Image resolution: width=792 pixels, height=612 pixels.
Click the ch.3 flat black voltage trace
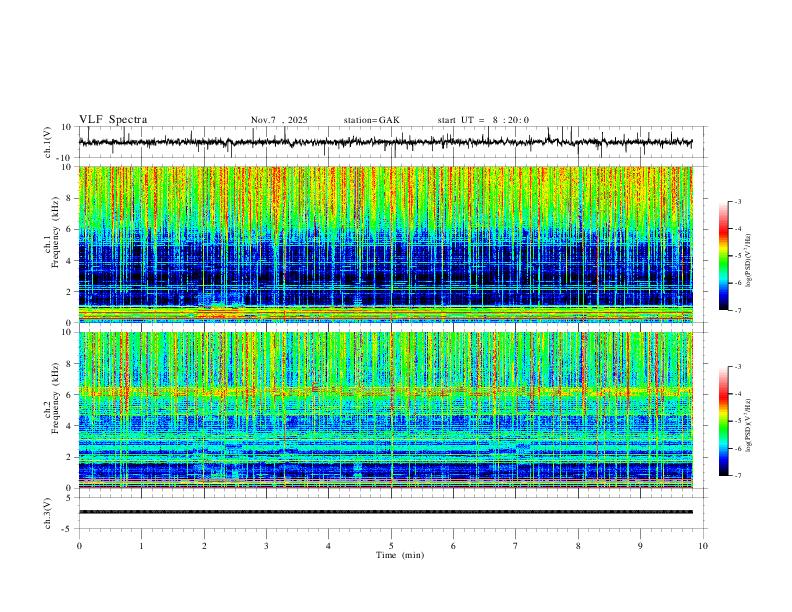click(x=385, y=512)
